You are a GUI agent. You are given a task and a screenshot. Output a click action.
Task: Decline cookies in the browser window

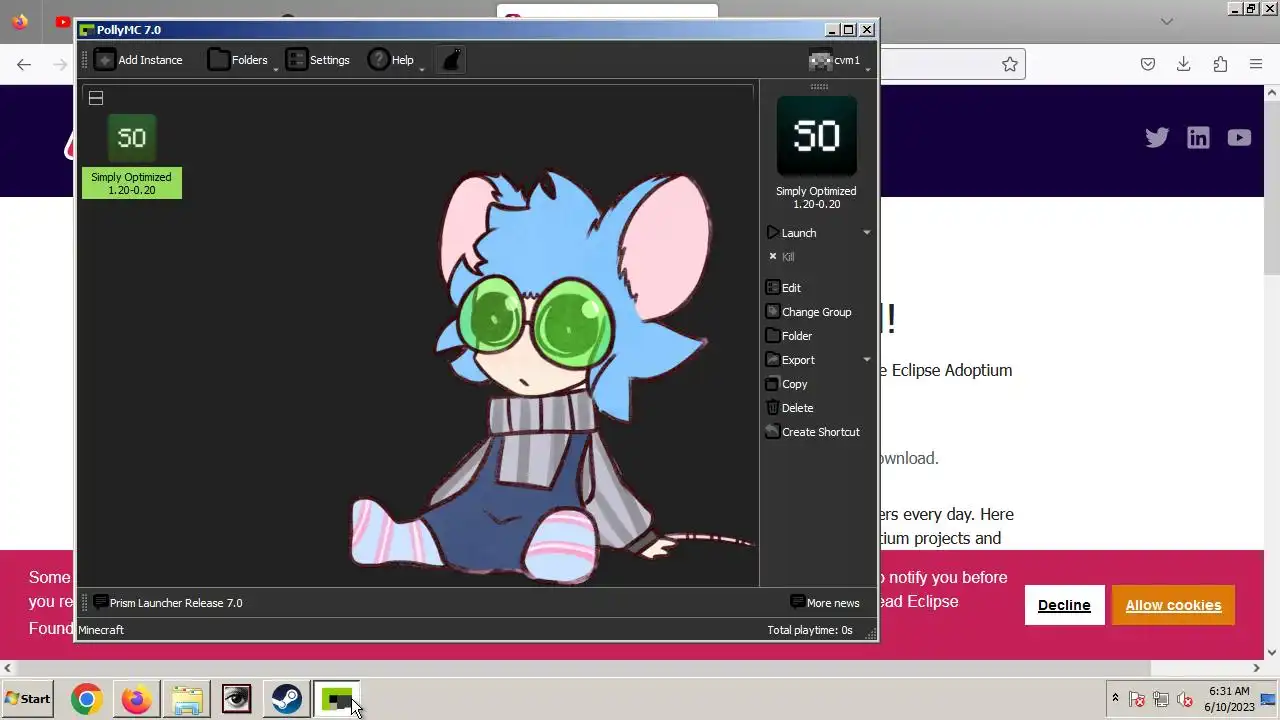[1064, 605]
